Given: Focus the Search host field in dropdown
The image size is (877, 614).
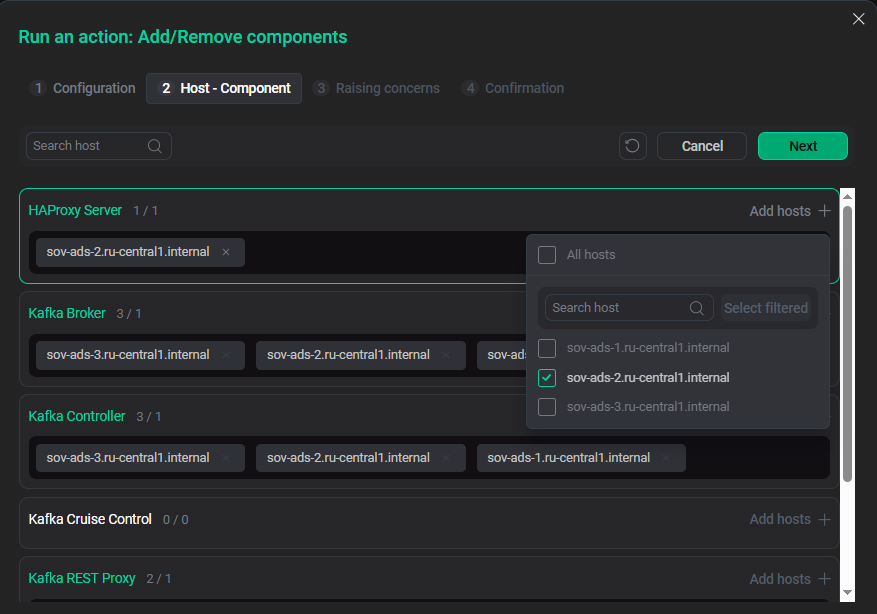Looking at the screenshot, I should (x=629, y=308).
